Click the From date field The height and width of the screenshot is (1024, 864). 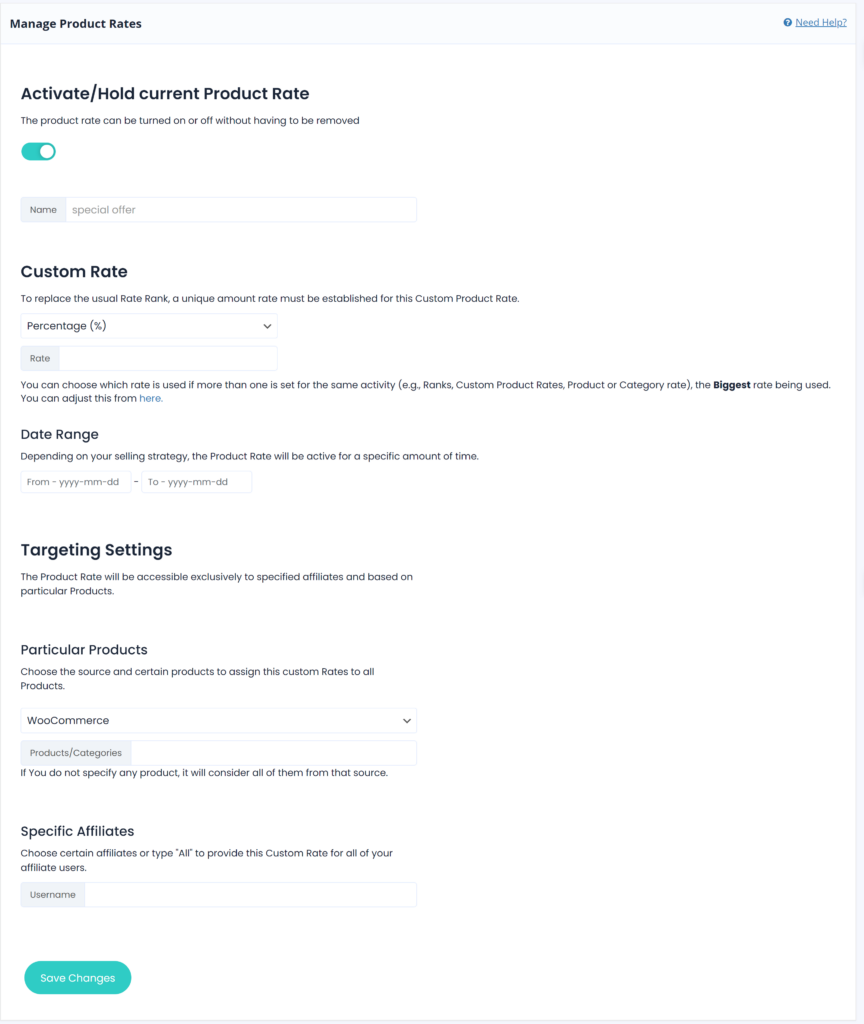(76, 482)
